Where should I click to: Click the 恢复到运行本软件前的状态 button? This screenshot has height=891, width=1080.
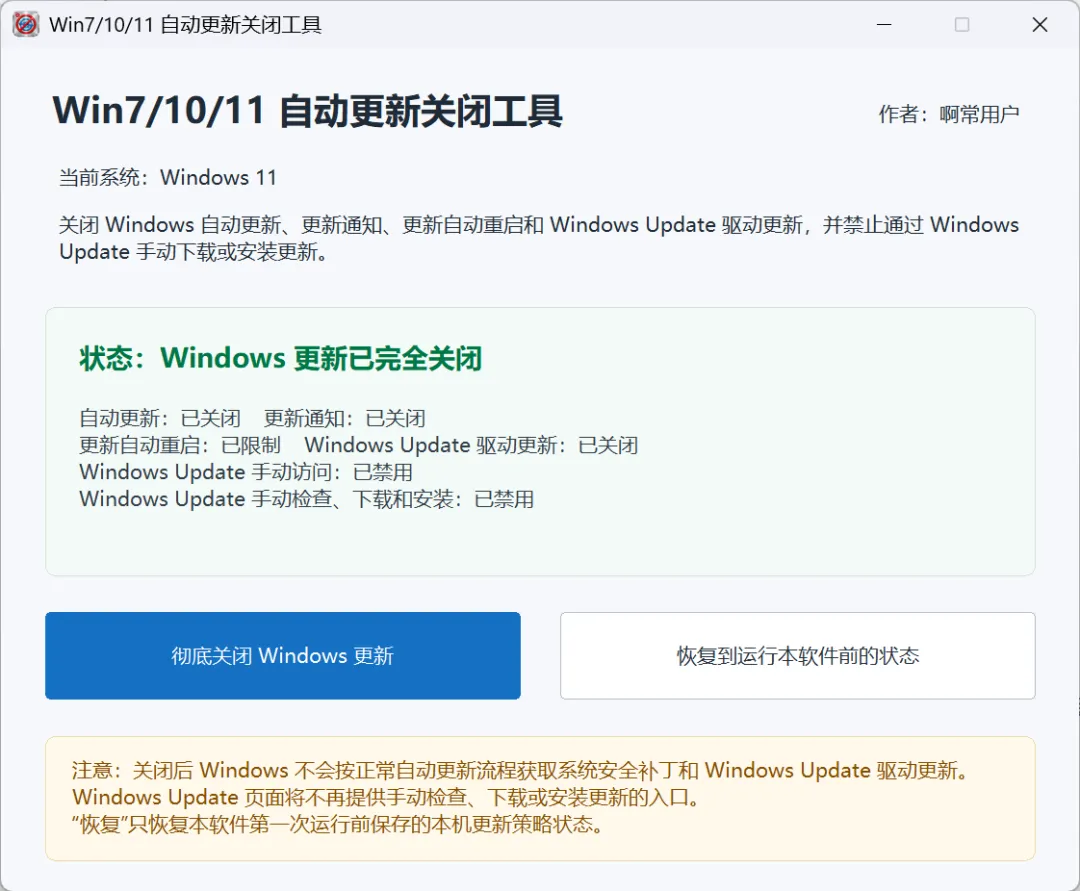click(798, 656)
